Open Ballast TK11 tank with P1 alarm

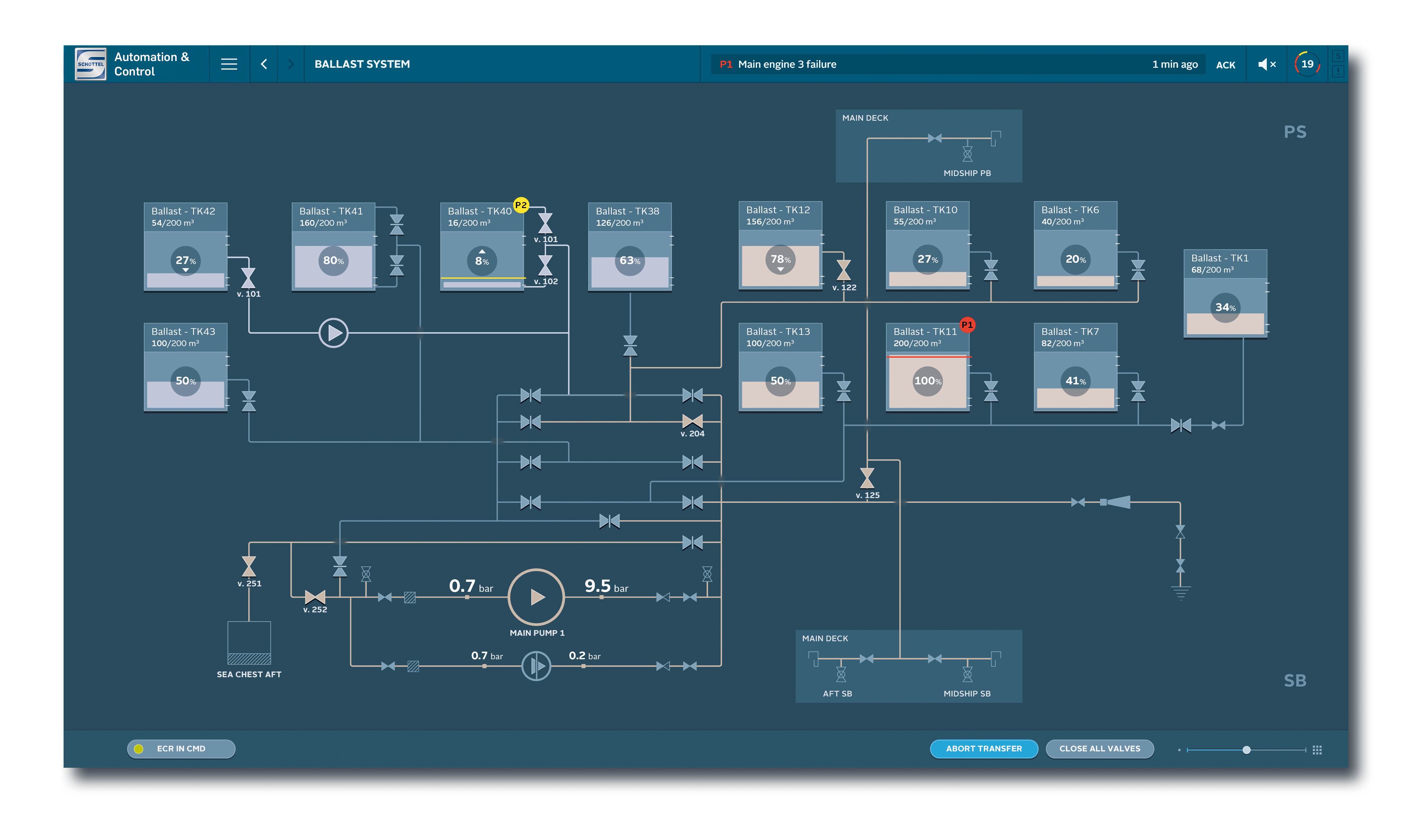(x=927, y=367)
